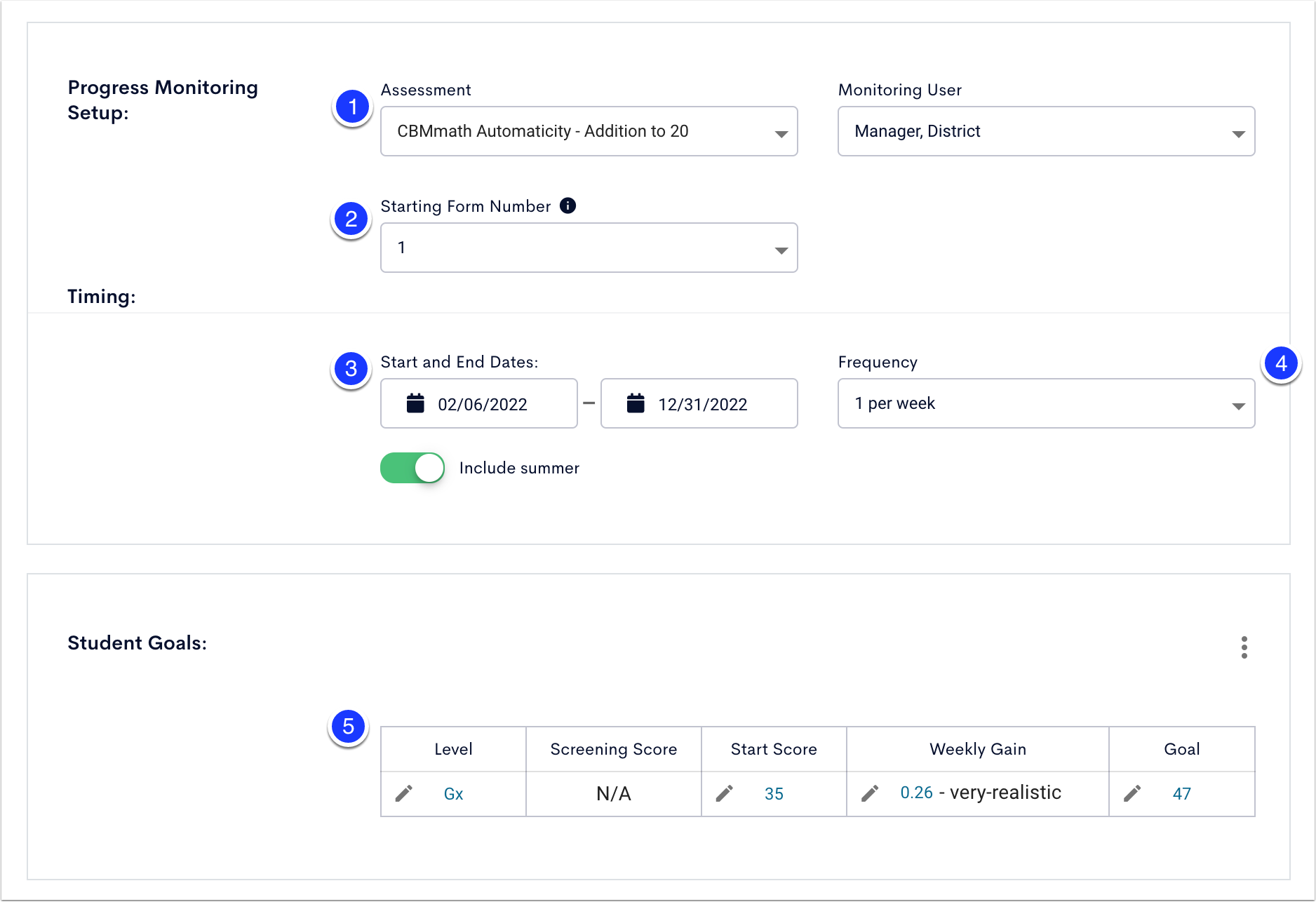Click the end date calendar icon
The height and width of the screenshot is (902, 1316).
(636, 403)
